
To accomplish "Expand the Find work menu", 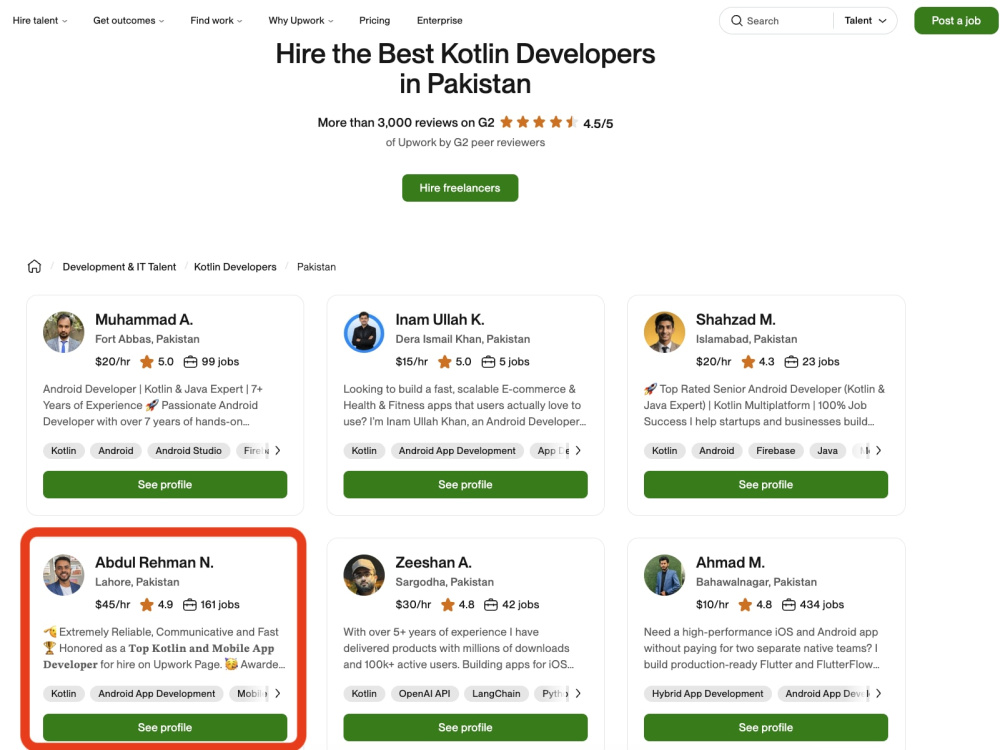I will [216, 20].
